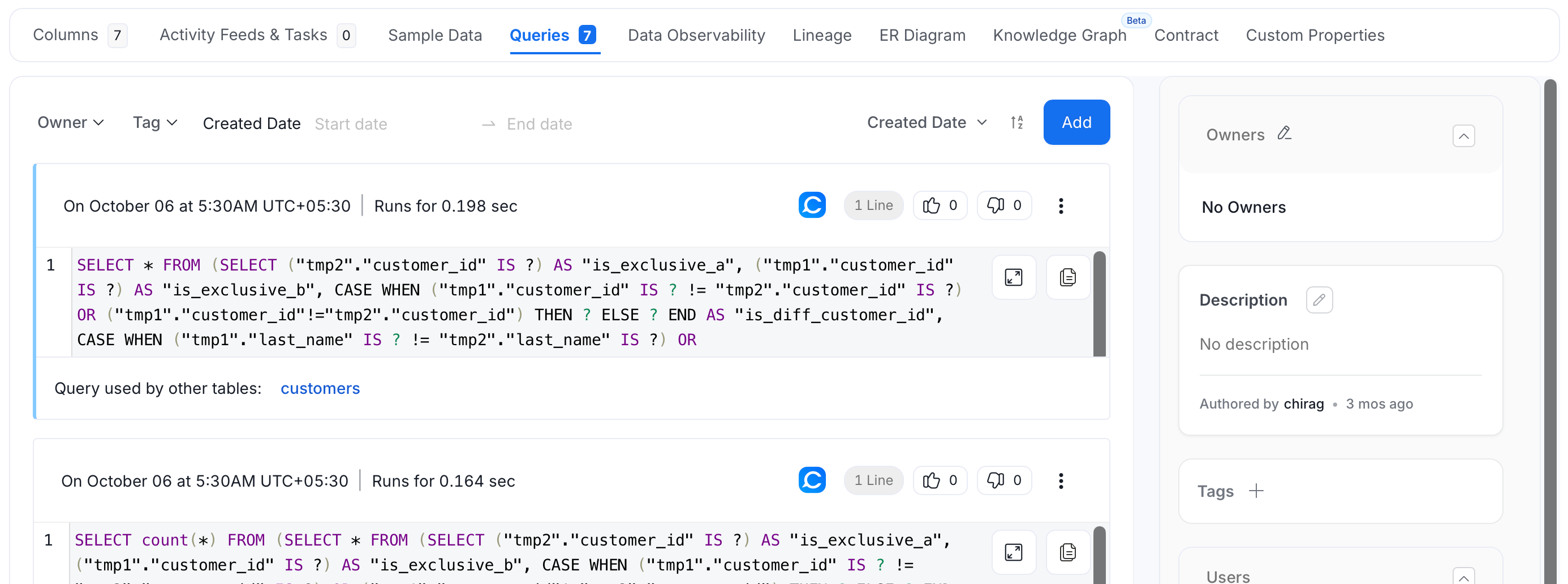Go to the Lineage tab
This screenshot has height=584, width=1568.
click(x=822, y=35)
